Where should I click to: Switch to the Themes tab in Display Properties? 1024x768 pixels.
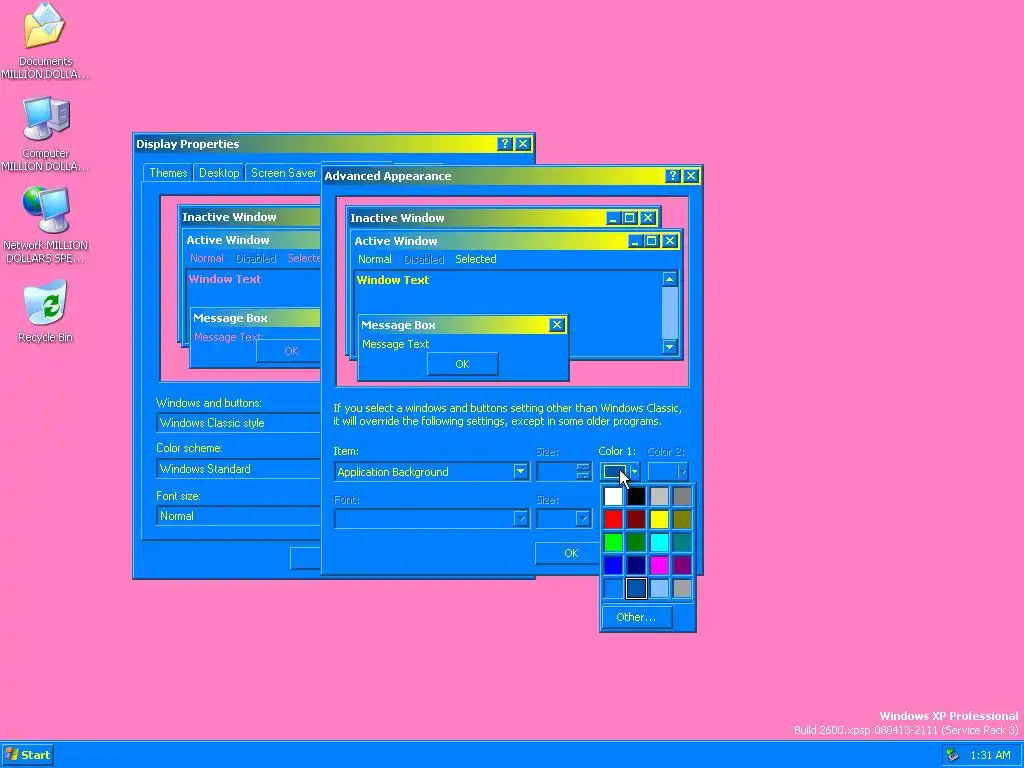[168, 173]
